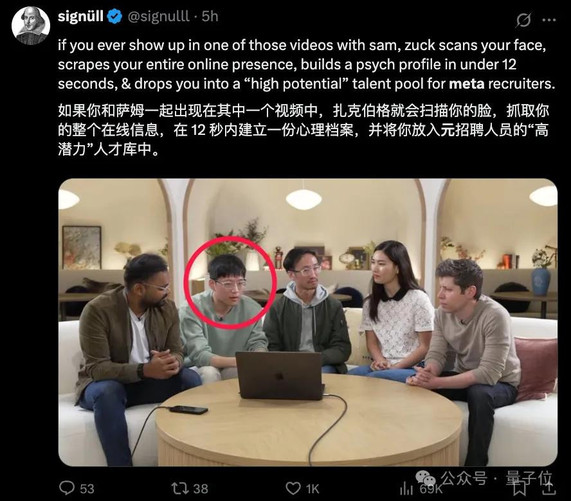Click the repost count 38
Viewport: 571px width, 501px height.
200,489
